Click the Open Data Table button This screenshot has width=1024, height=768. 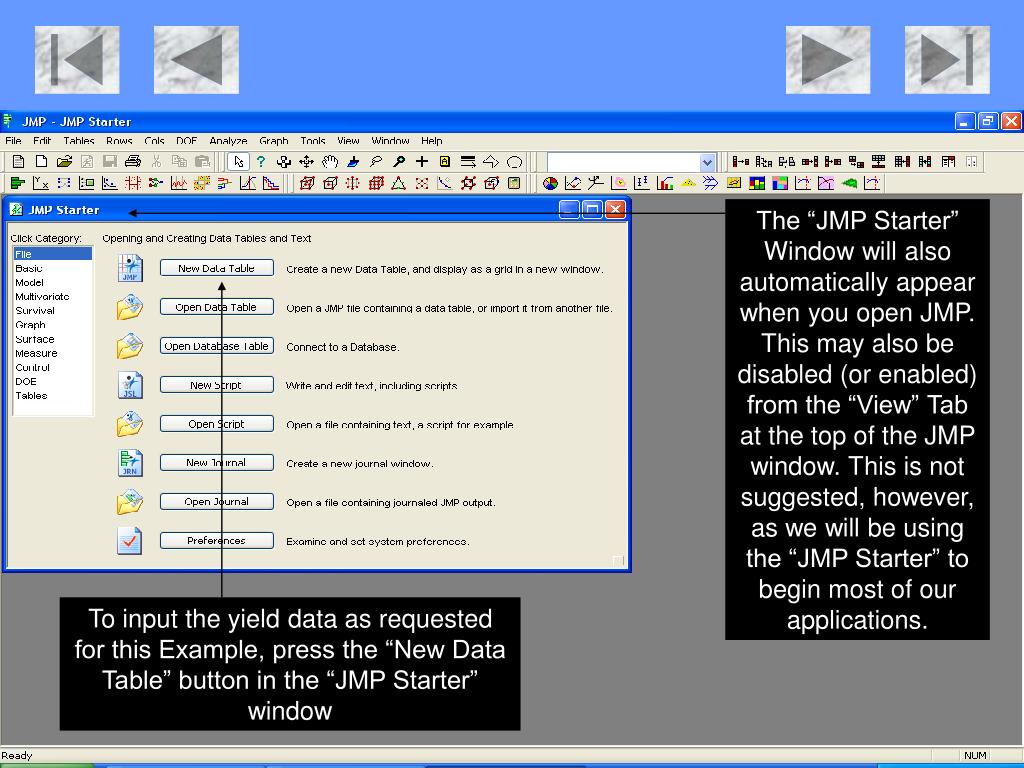coord(216,307)
